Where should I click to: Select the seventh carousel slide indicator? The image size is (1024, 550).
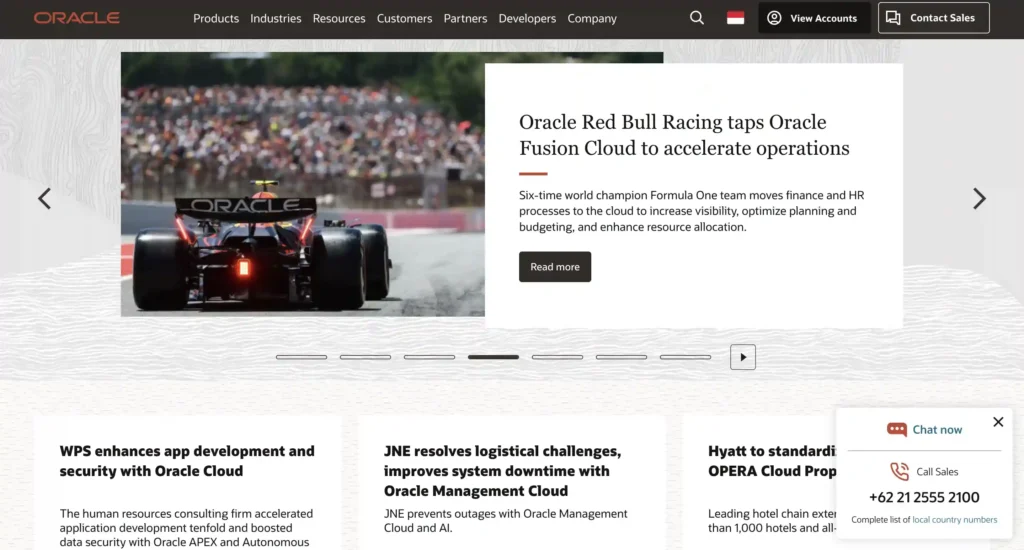[x=685, y=357]
